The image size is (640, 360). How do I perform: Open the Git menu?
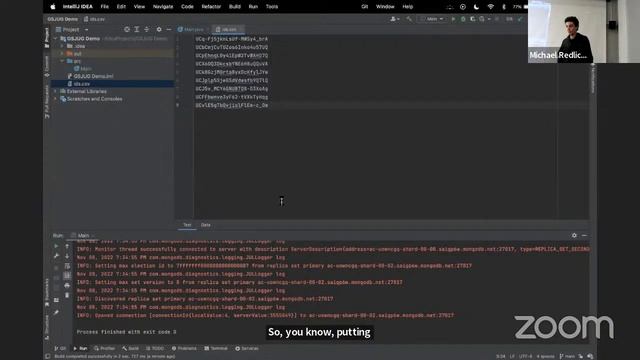364,7
